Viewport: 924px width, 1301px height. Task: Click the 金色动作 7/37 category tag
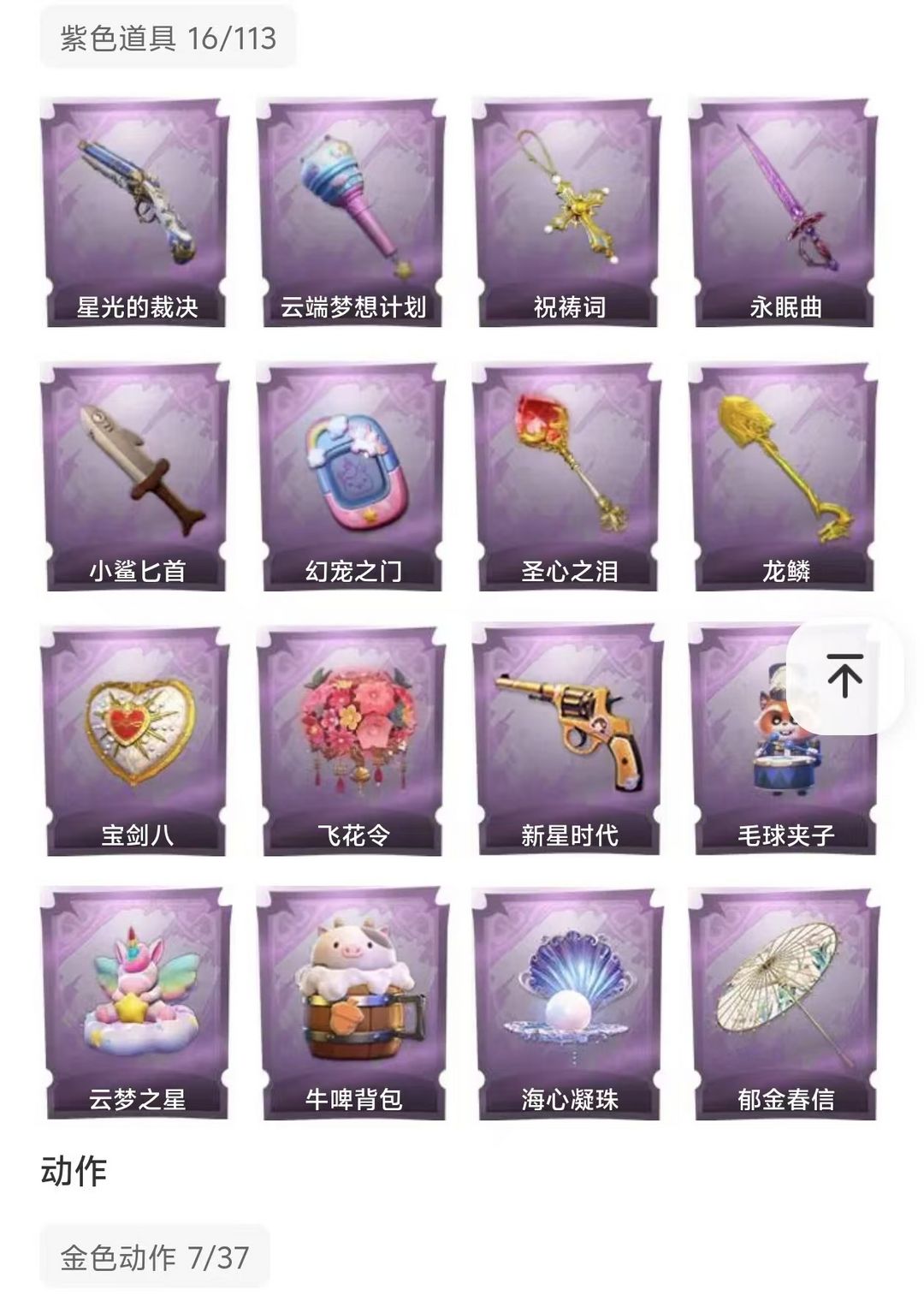[x=155, y=1256]
